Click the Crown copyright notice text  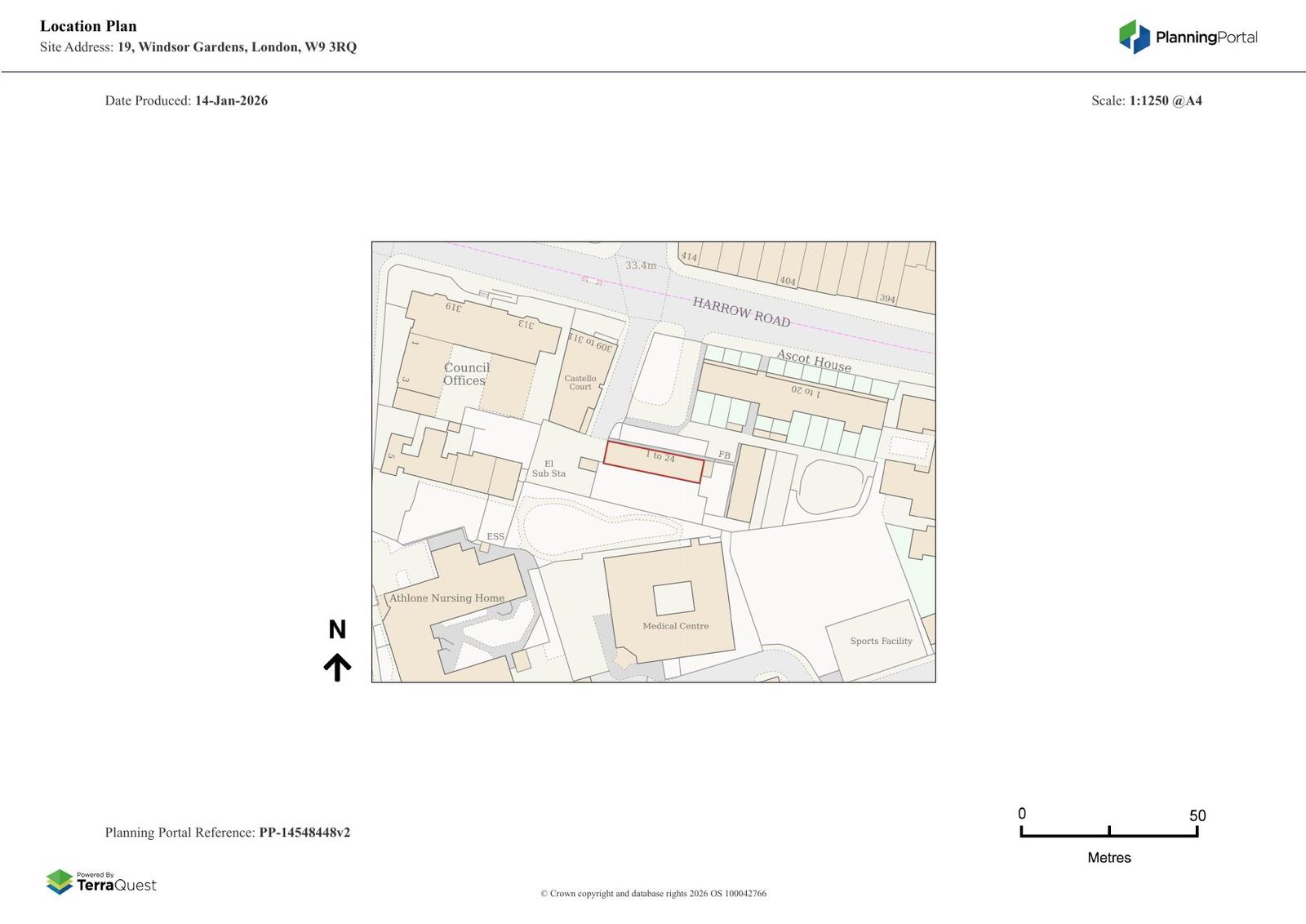653,894
